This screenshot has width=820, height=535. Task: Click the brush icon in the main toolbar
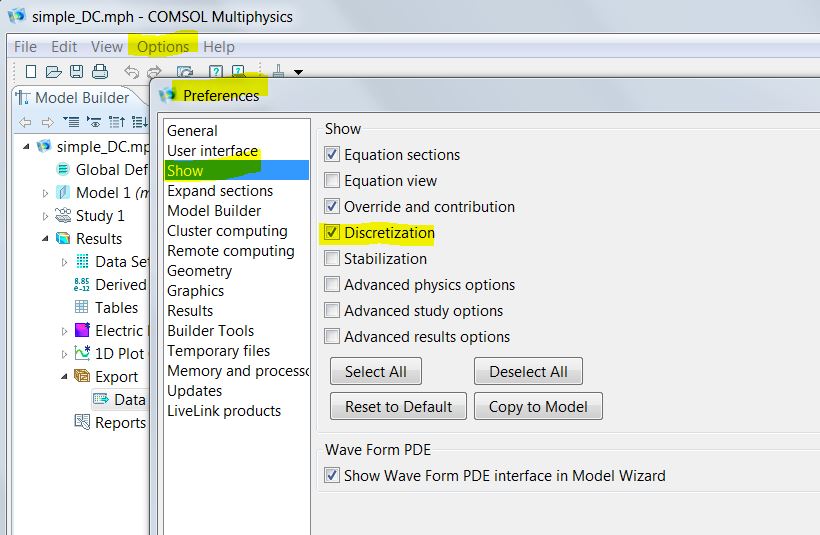pos(278,71)
